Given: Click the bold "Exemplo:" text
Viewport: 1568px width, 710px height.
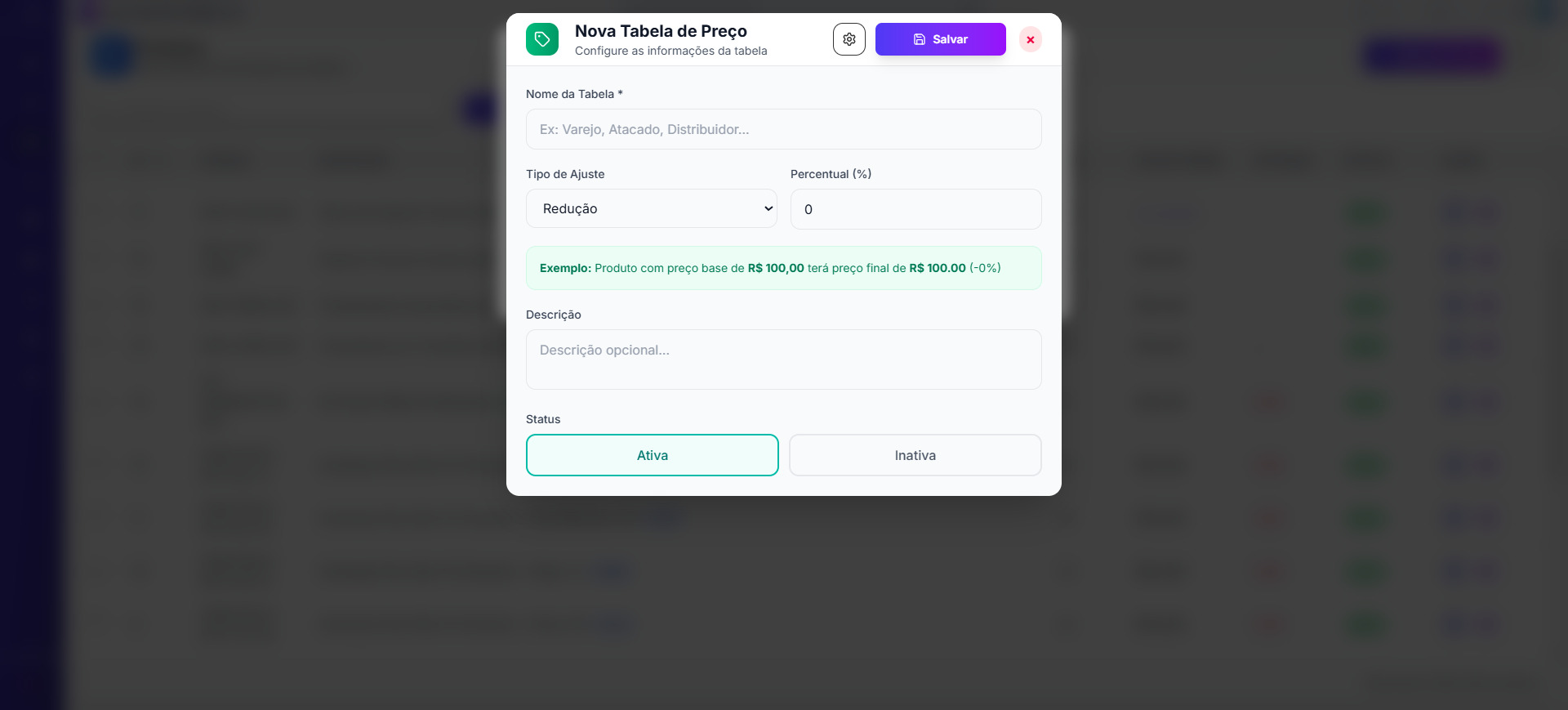Looking at the screenshot, I should [x=565, y=268].
